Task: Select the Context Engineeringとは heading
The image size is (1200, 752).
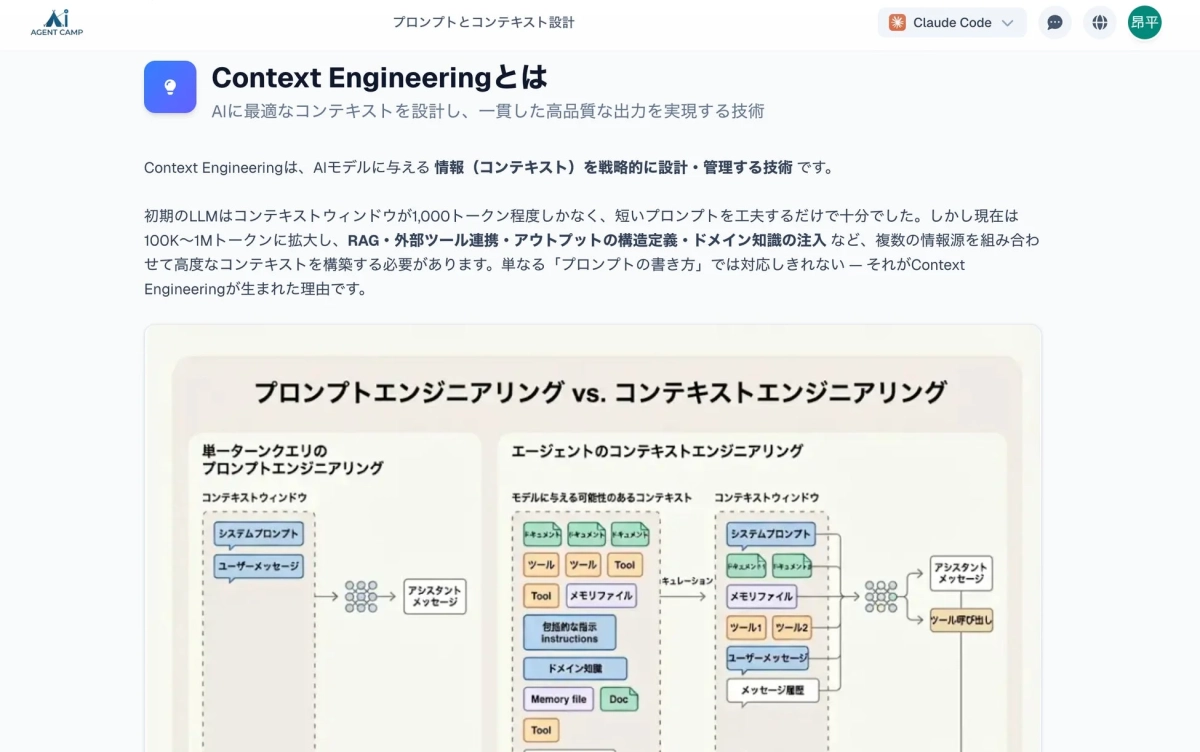Action: pyautogui.click(x=378, y=77)
